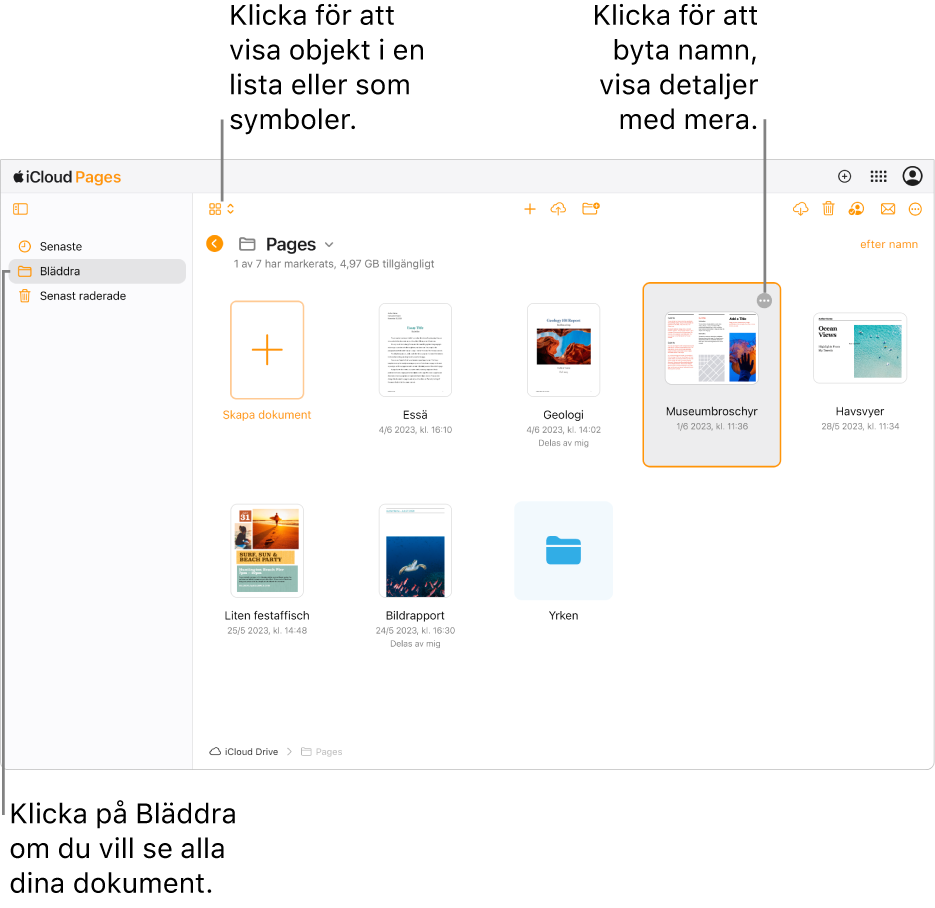Select Bläddra in the sidebar
Screen dimensions: 935x908
(97, 271)
